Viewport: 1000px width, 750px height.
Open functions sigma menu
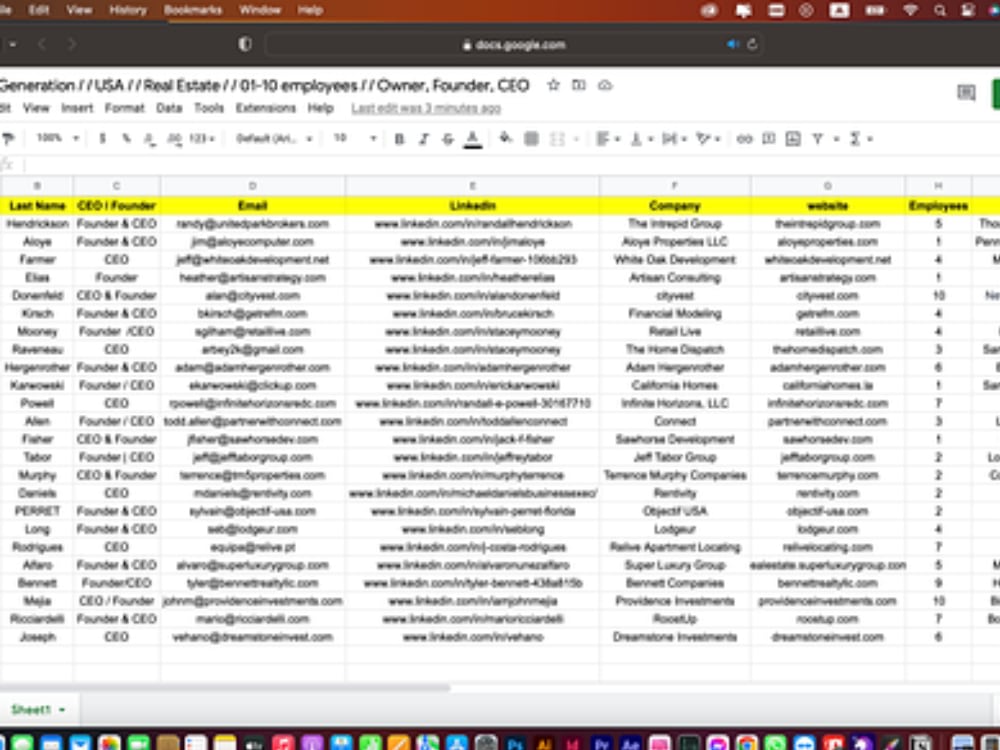point(860,138)
